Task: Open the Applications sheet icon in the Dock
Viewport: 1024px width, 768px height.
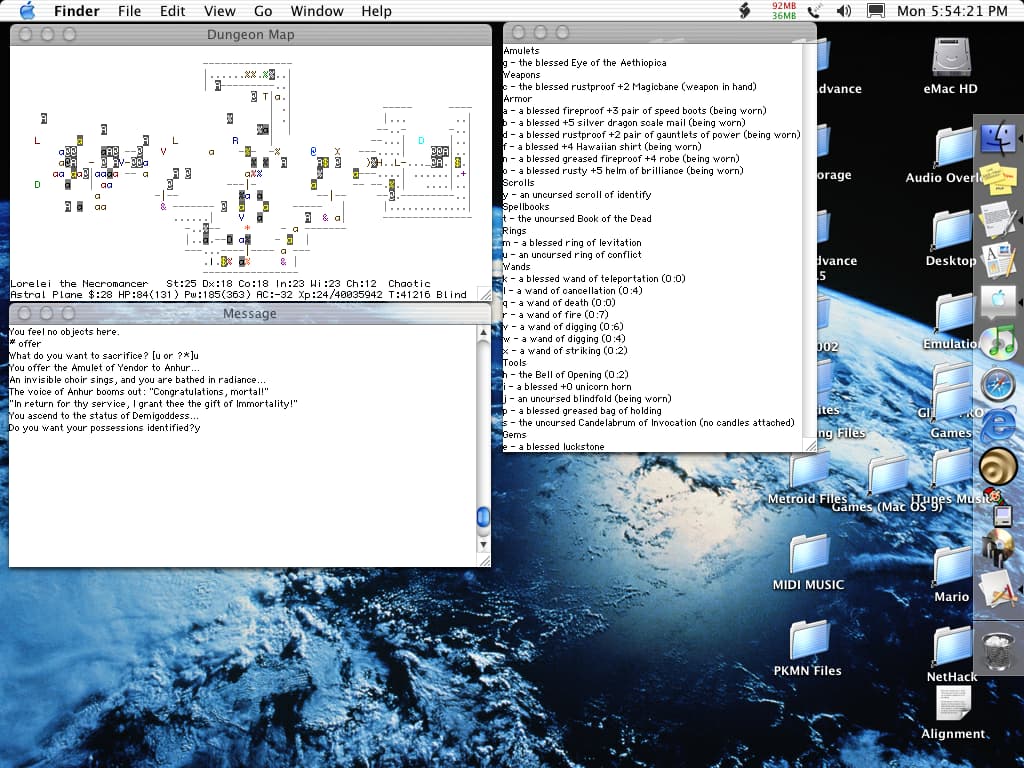Action: coord(997,589)
